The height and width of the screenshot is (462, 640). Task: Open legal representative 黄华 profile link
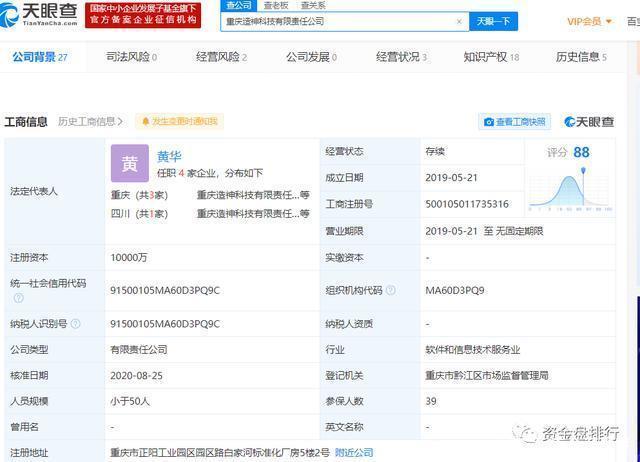pyautogui.click(x=169, y=156)
